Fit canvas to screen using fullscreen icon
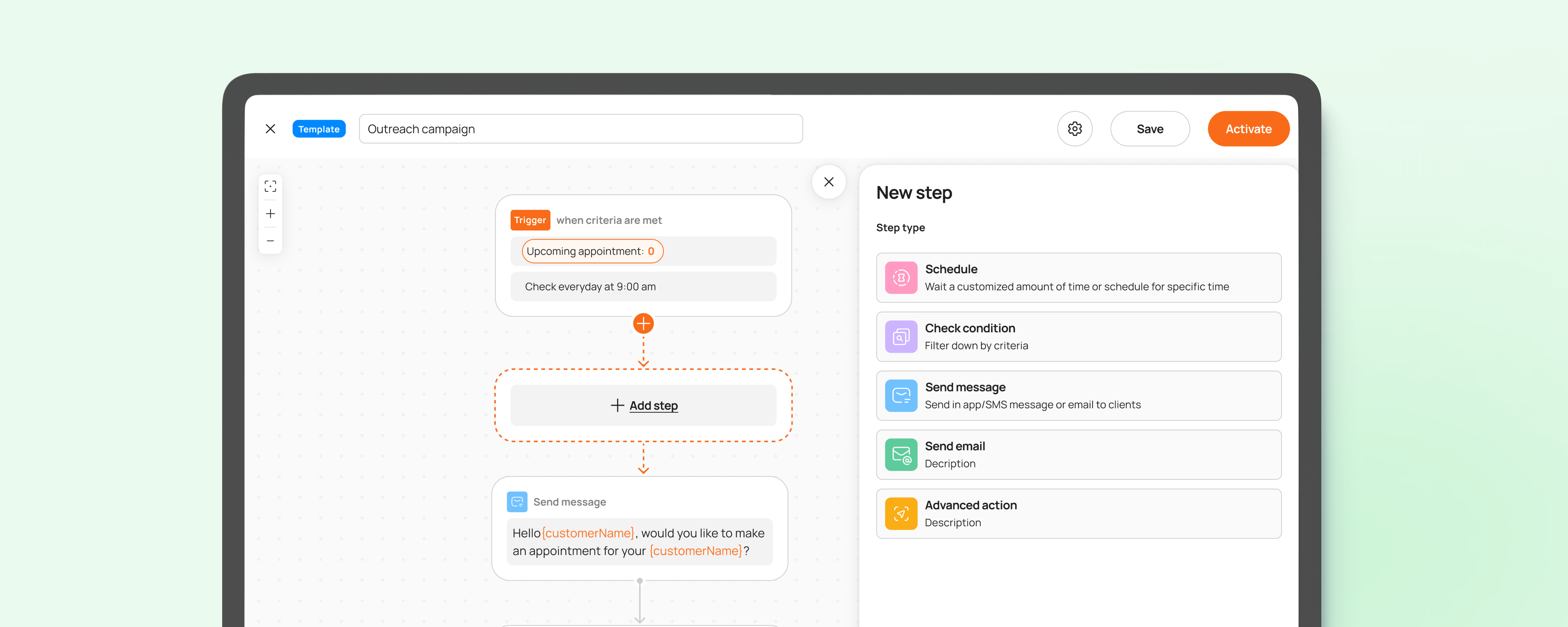This screenshot has width=1568, height=627. pyautogui.click(x=270, y=186)
